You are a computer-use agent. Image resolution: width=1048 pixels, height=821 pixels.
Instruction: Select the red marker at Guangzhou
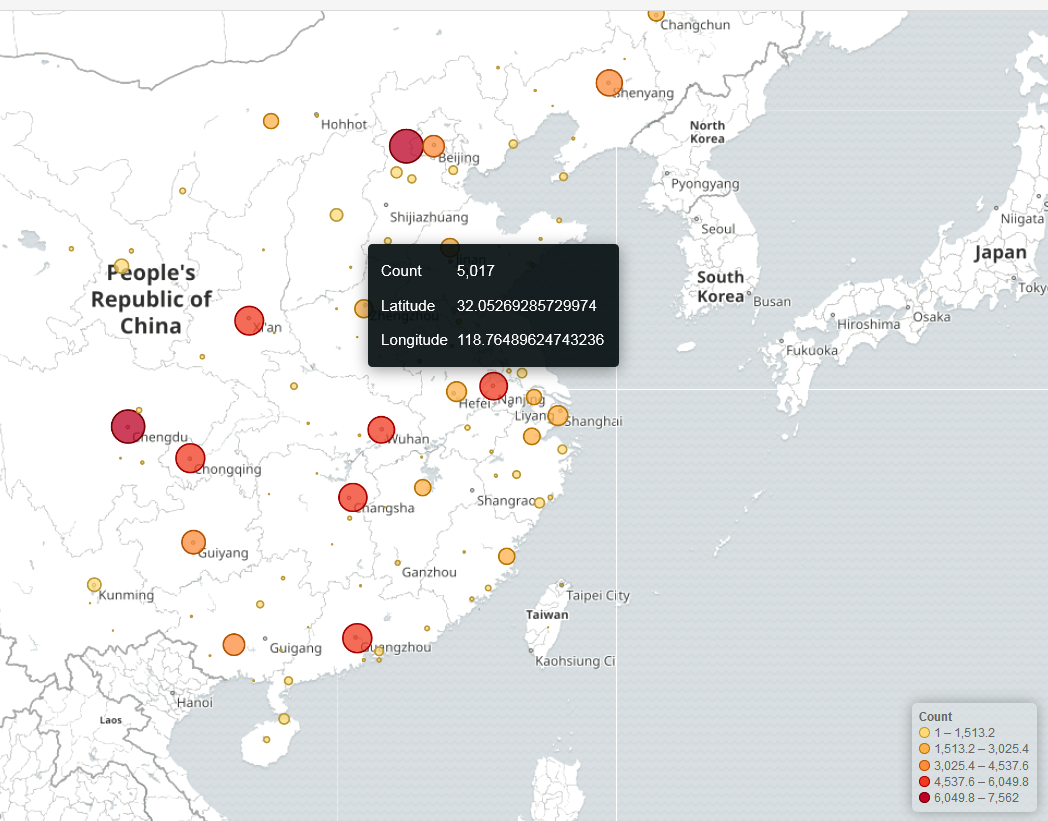point(357,637)
